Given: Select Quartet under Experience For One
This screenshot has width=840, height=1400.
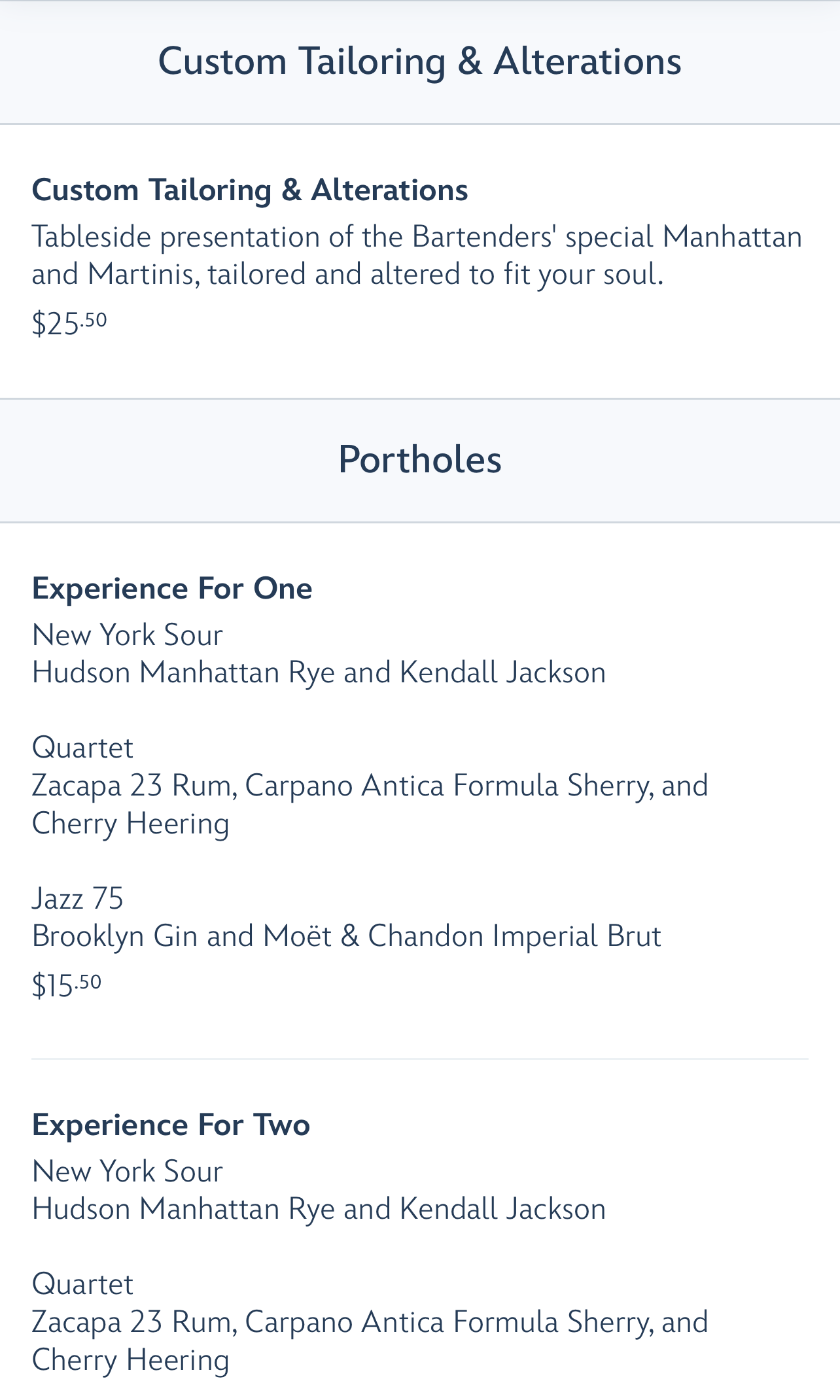Looking at the screenshot, I should pyautogui.click(x=82, y=748).
